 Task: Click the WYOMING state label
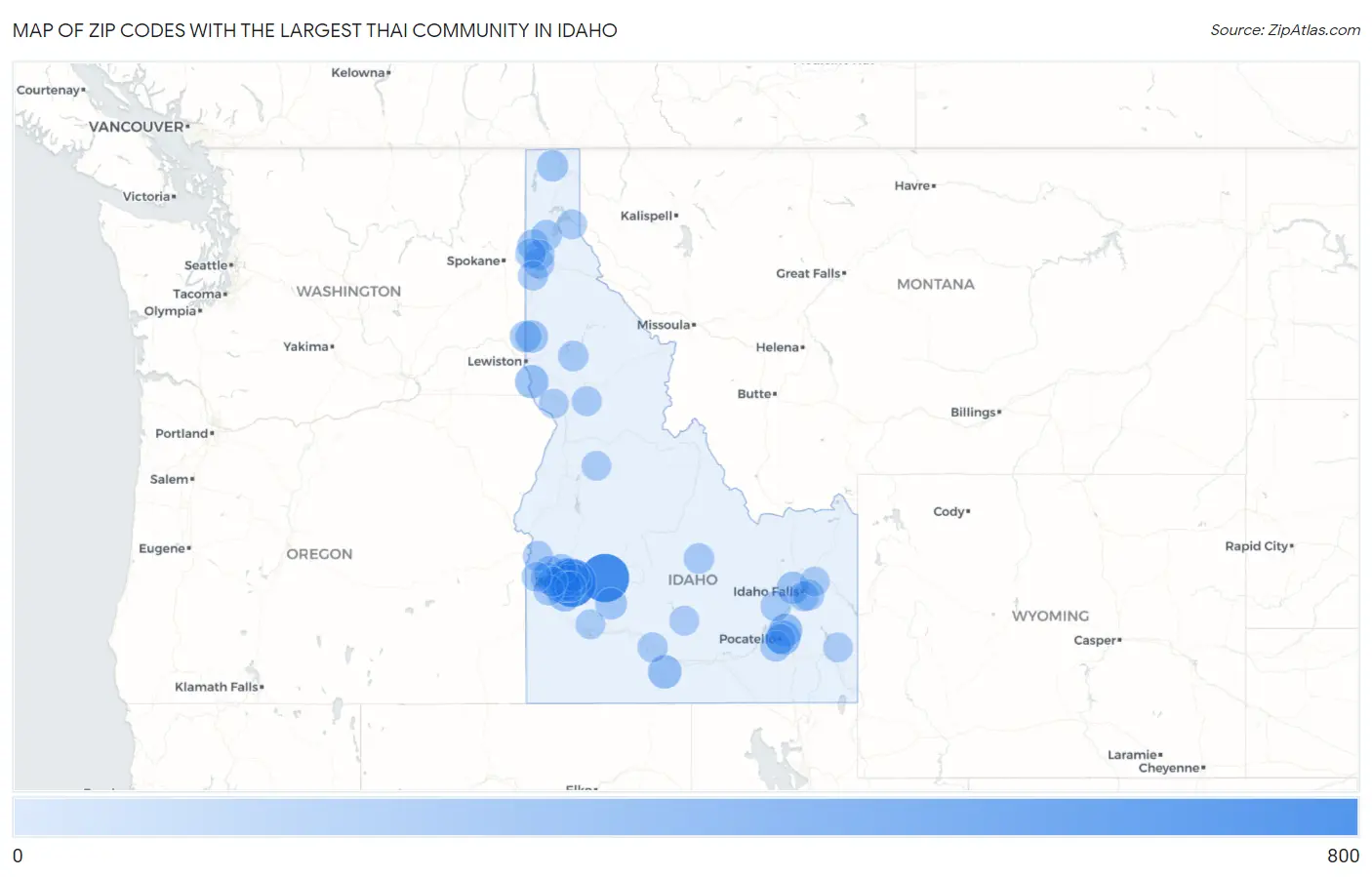coord(1050,616)
